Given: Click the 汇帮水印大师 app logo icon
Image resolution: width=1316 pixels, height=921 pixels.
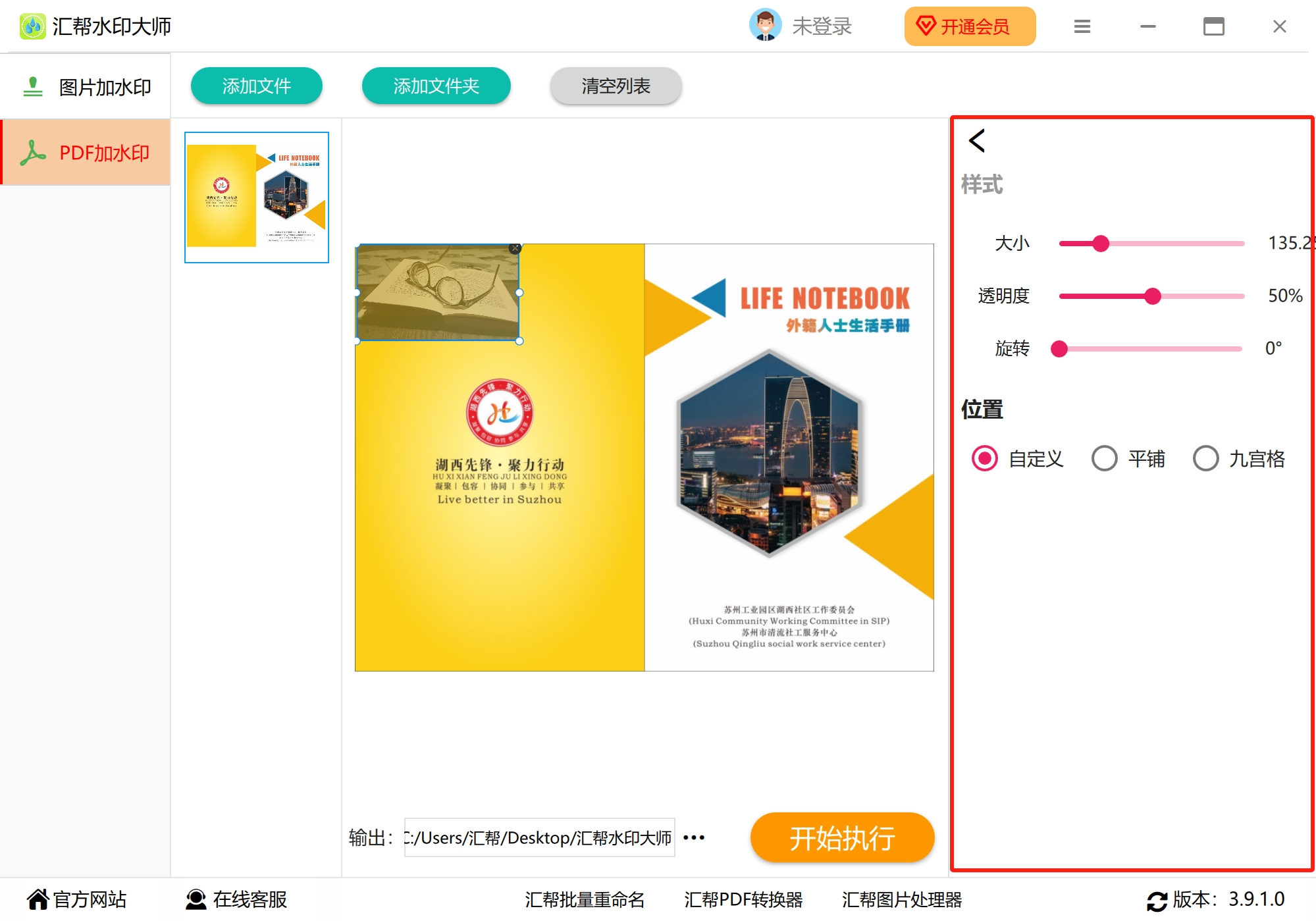Looking at the screenshot, I should pos(32,26).
